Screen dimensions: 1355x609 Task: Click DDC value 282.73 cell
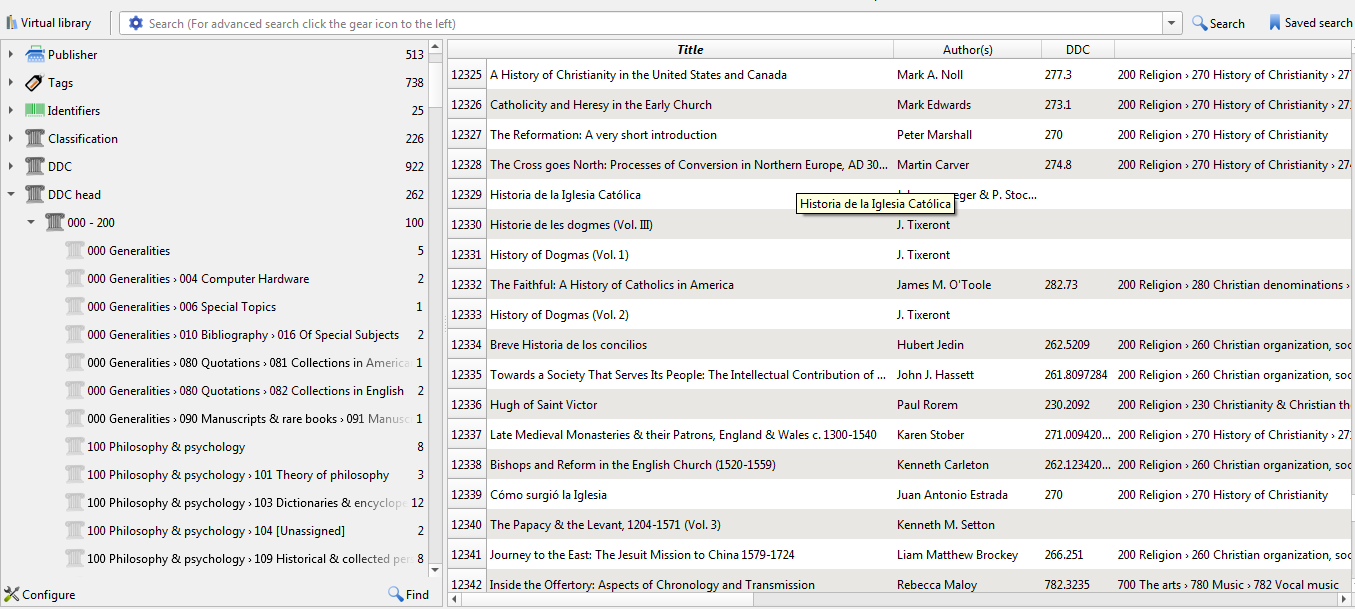click(1077, 285)
